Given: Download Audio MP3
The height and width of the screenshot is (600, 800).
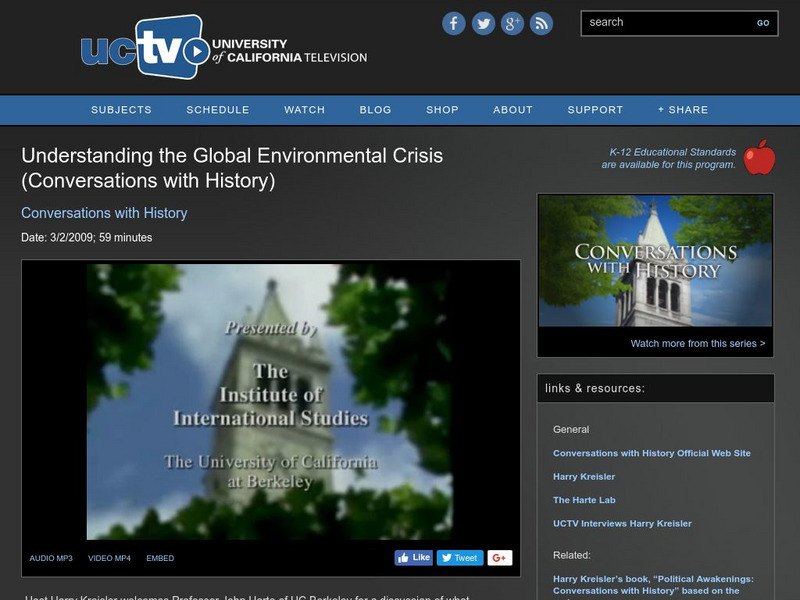Looking at the screenshot, I should click(51, 558).
